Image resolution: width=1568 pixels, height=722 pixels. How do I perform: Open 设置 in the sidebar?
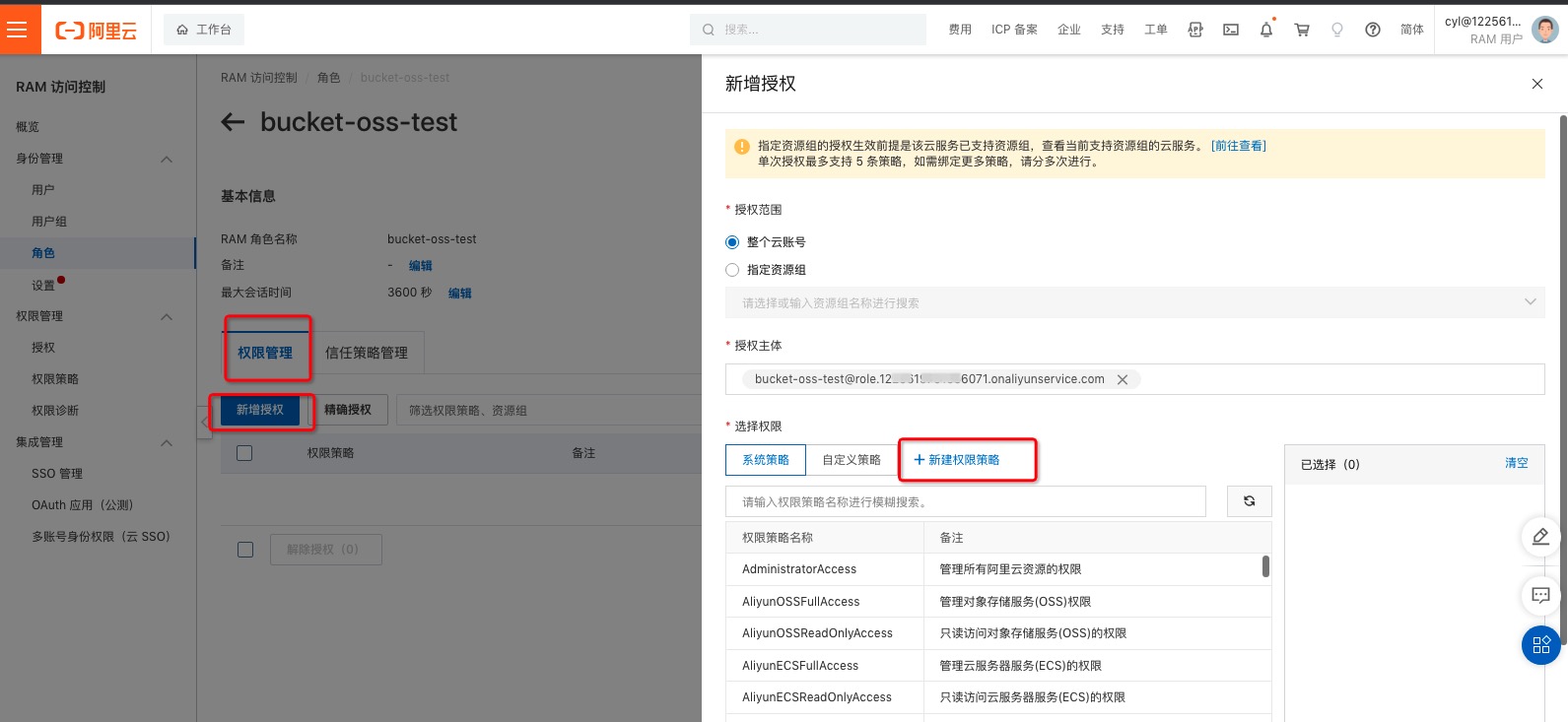coord(43,286)
